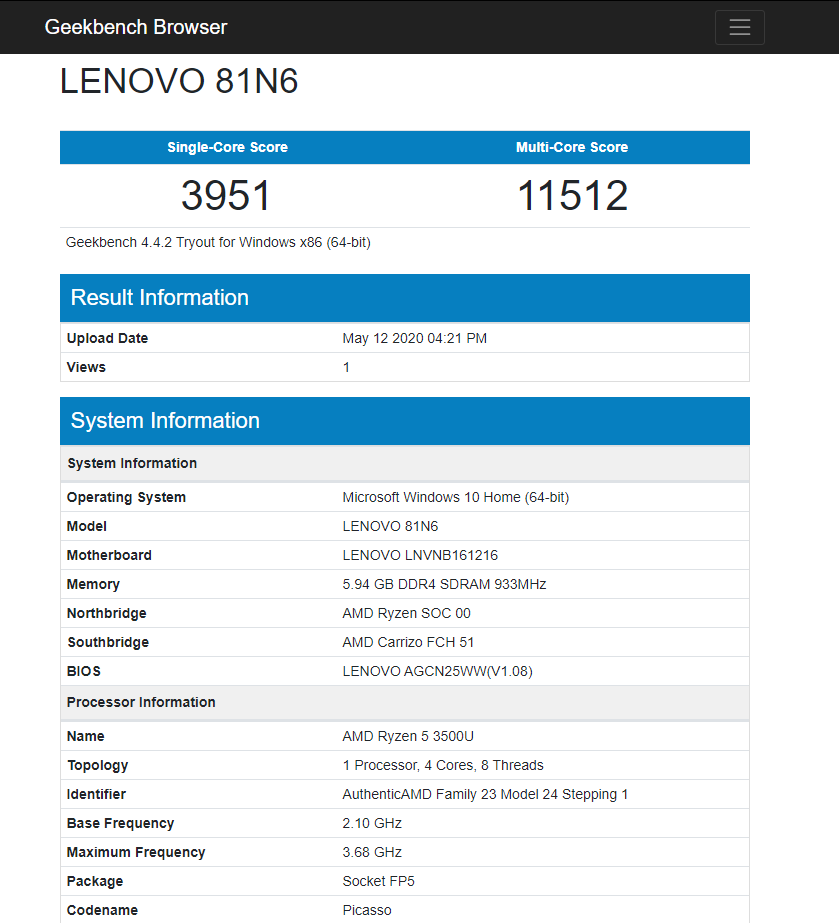The width and height of the screenshot is (839, 923).
Task: Click the Topology label
Action: (x=98, y=765)
